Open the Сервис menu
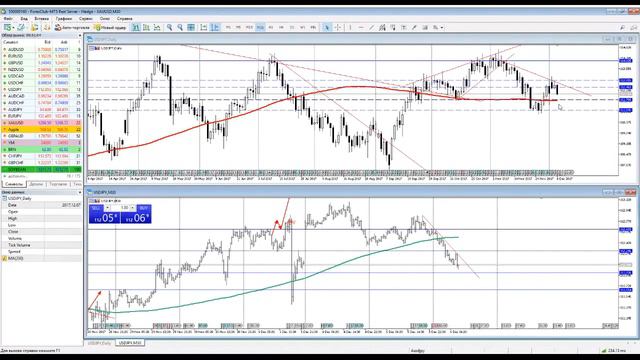The width and height of the screenshot is (640, 360). (86, 18)
